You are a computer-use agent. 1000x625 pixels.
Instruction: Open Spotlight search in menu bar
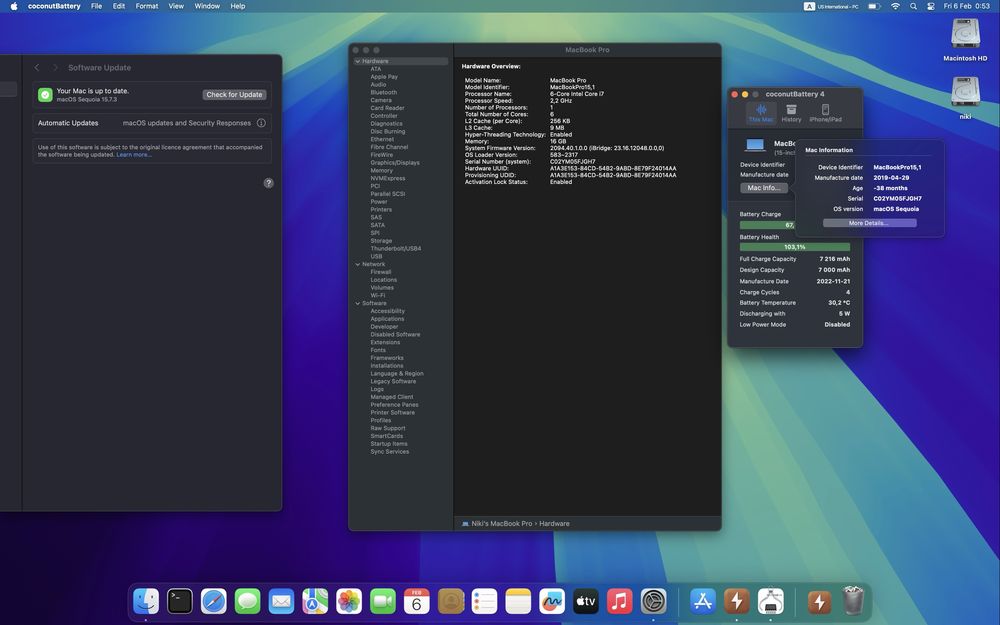coord(913,6)
